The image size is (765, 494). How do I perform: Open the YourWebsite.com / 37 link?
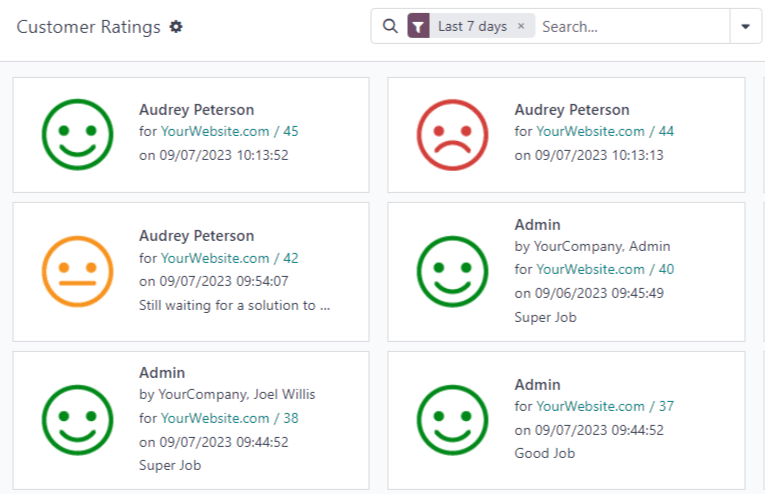tap(605, 406)
